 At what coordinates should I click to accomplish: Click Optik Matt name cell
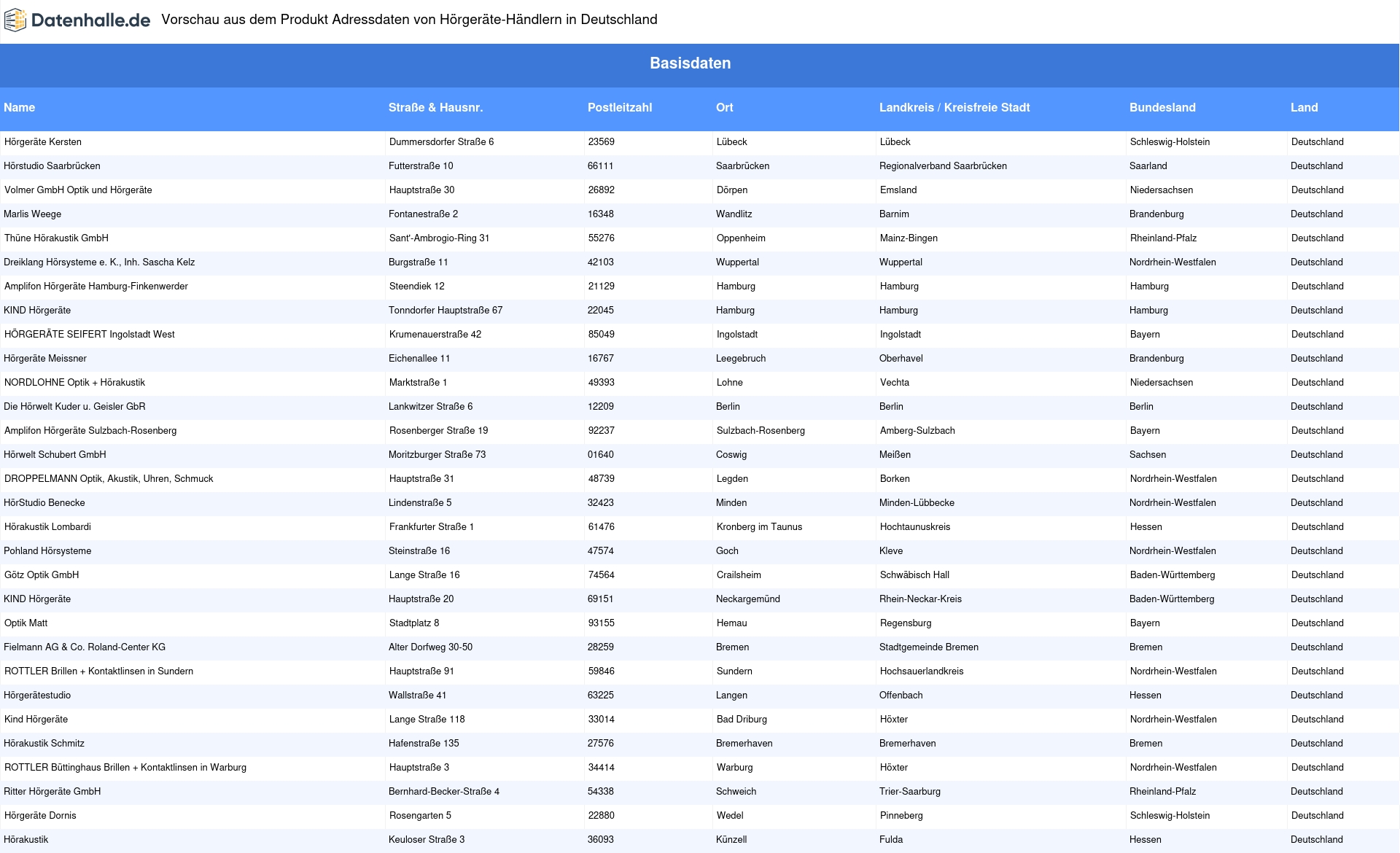pos(26,623)
